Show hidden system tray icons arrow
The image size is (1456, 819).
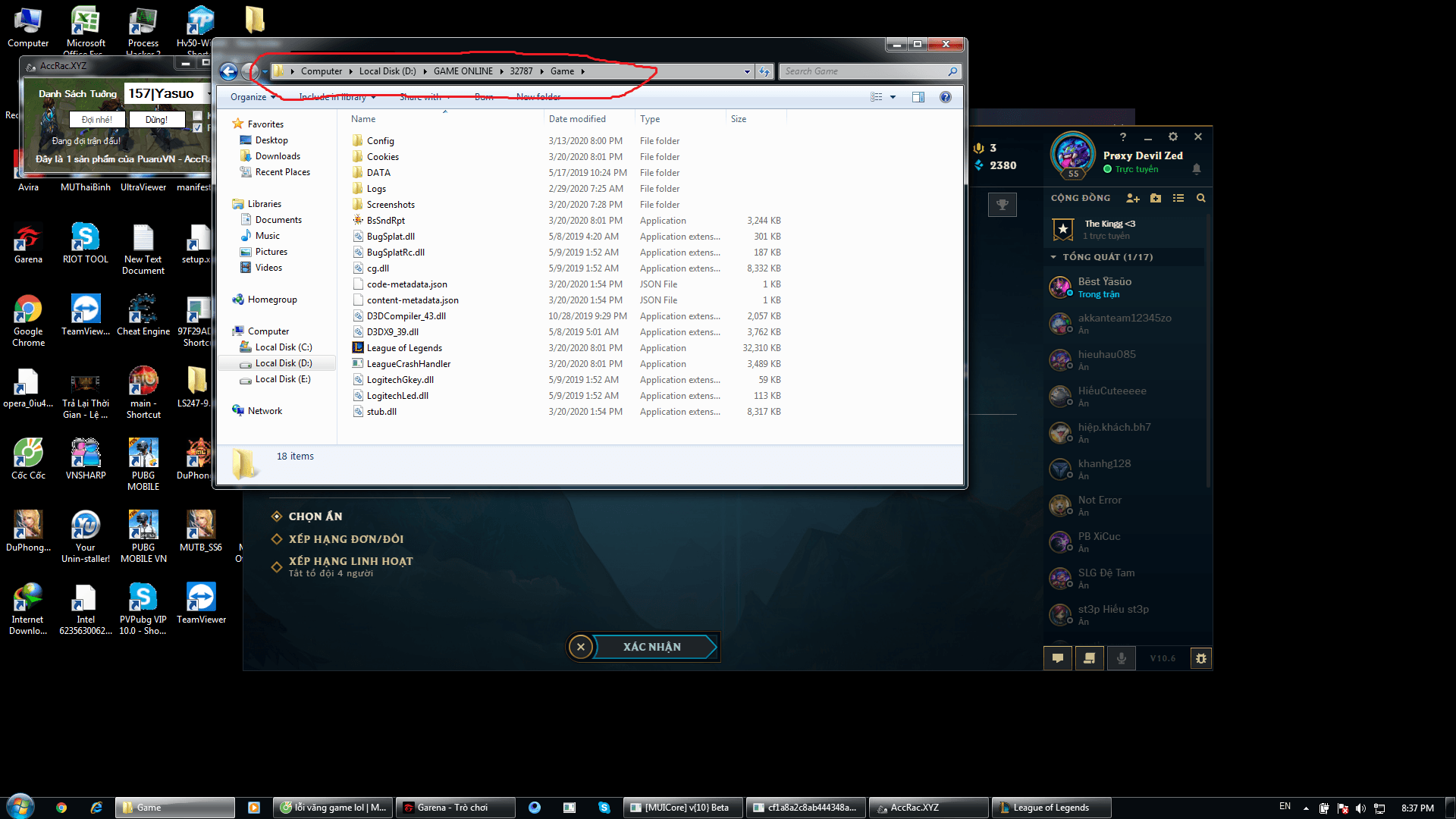coord(1306,808)
